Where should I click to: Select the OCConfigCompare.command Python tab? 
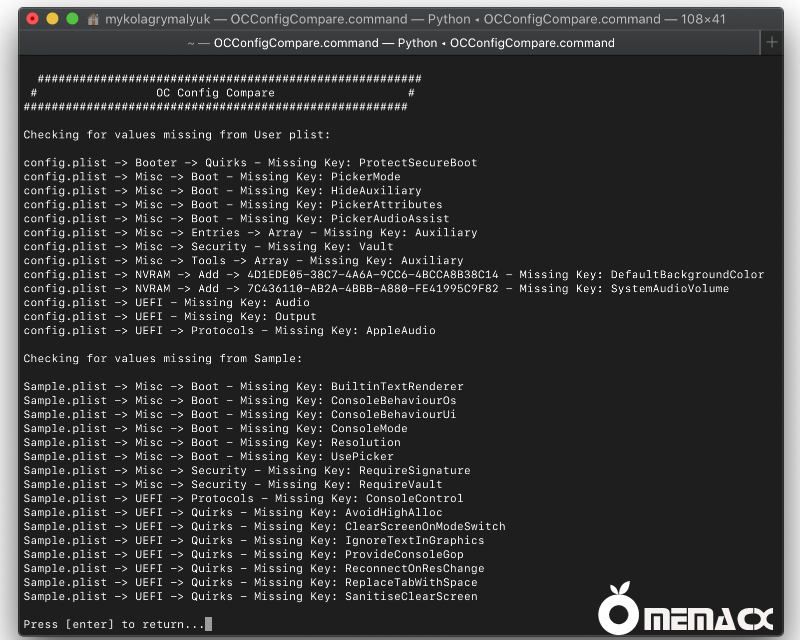point(400,43)
